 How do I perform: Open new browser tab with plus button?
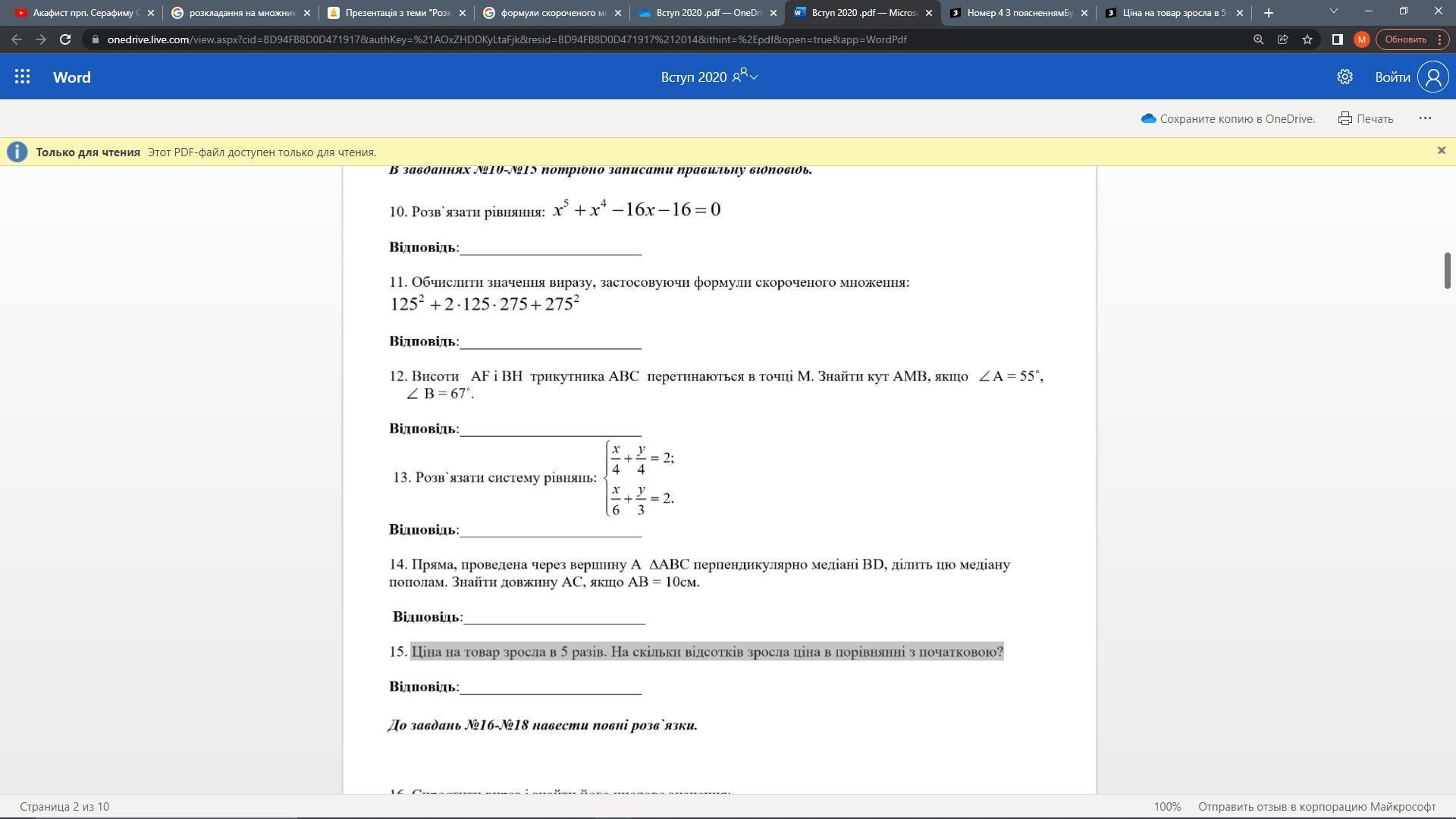click(x=1268, y=13)
